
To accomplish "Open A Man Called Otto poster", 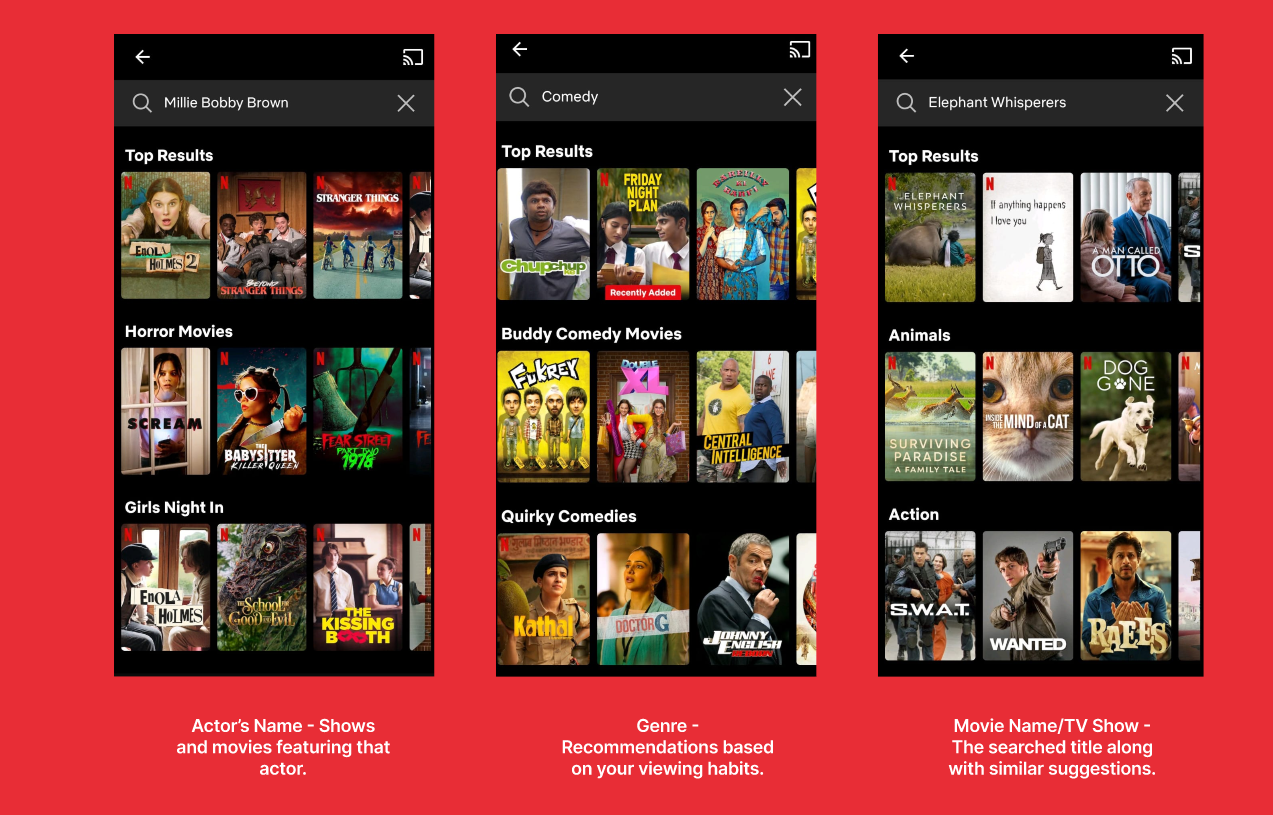I will [1126, 237].
